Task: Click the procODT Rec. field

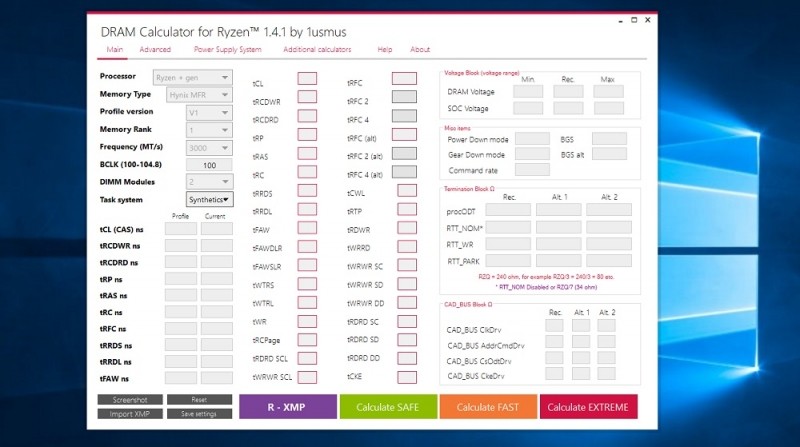Action: tap(508, 210)
